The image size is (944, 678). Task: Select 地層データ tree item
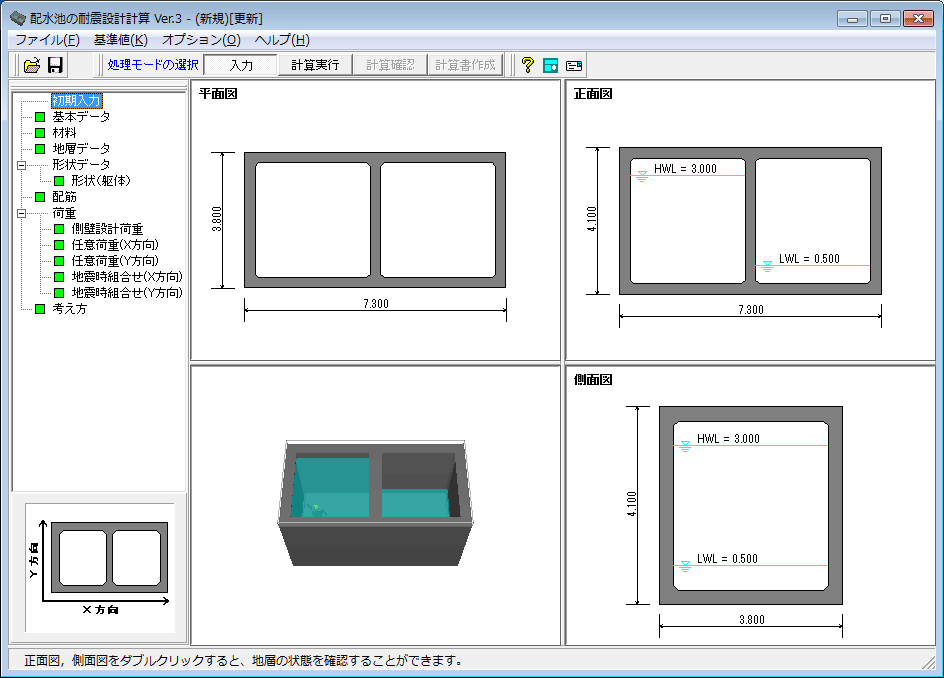click(x=81, y=149)
